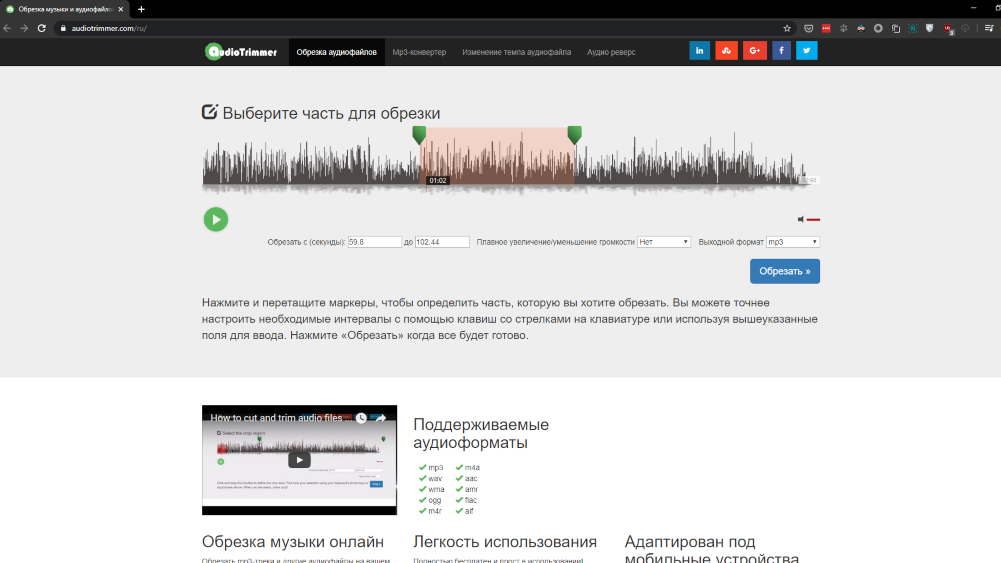Play the selected audio preview

(x=216, y=220)
